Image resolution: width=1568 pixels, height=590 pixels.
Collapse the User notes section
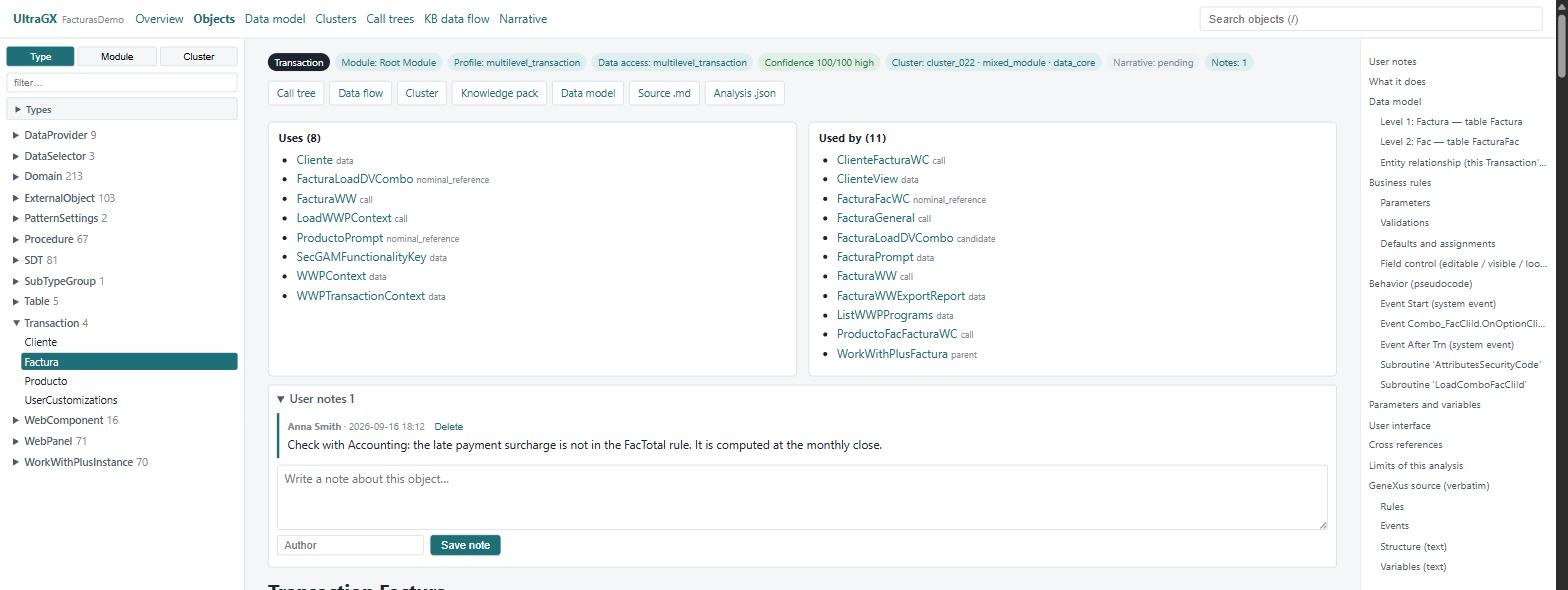coord(281,399)
